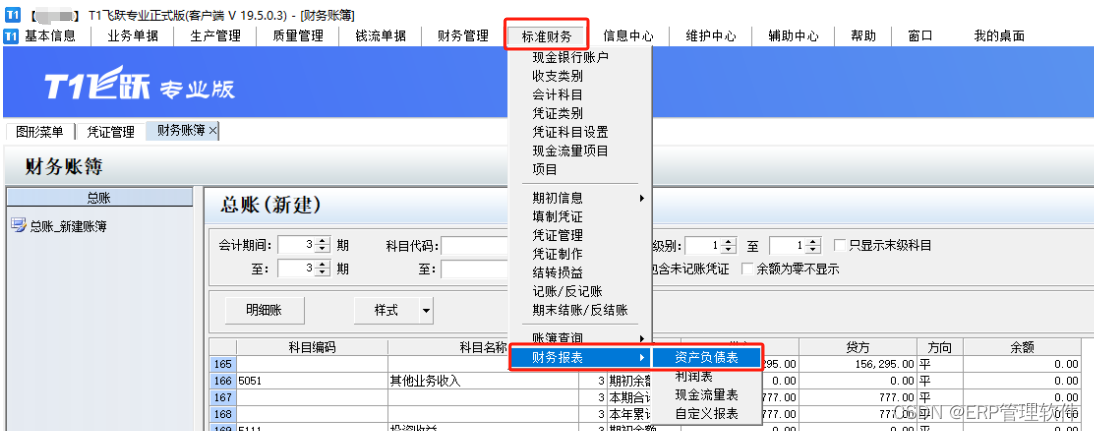Screen dimensions: 1094x431
Task: Choose 凭证管理 in the dropdown menu
Action: point(557,236)
